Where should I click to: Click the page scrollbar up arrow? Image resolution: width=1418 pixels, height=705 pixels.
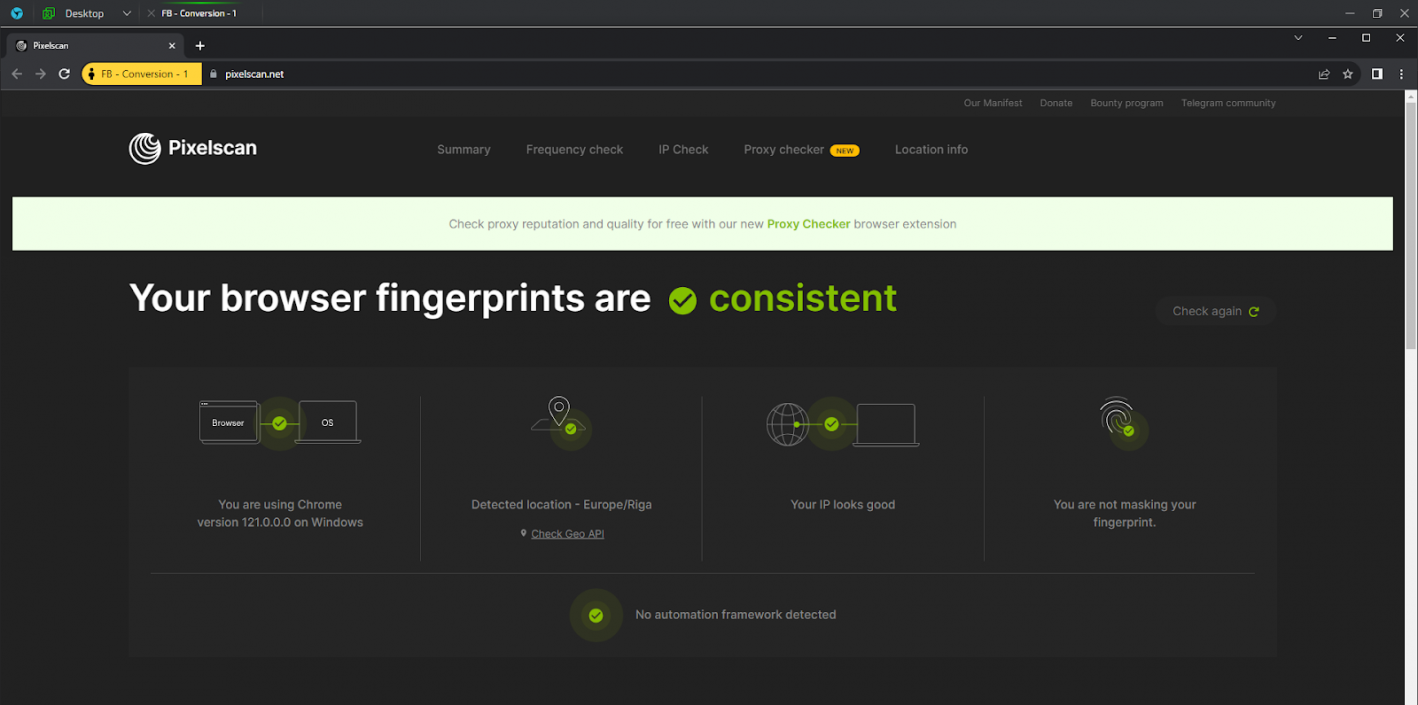[x=1411, y=97]
